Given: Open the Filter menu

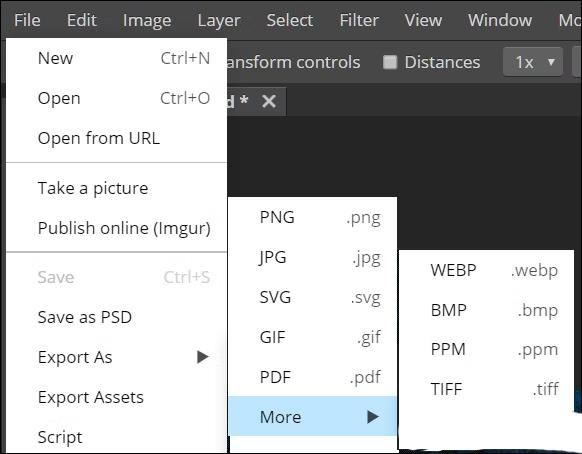Looking at the screenshot, I should [359, 20].
